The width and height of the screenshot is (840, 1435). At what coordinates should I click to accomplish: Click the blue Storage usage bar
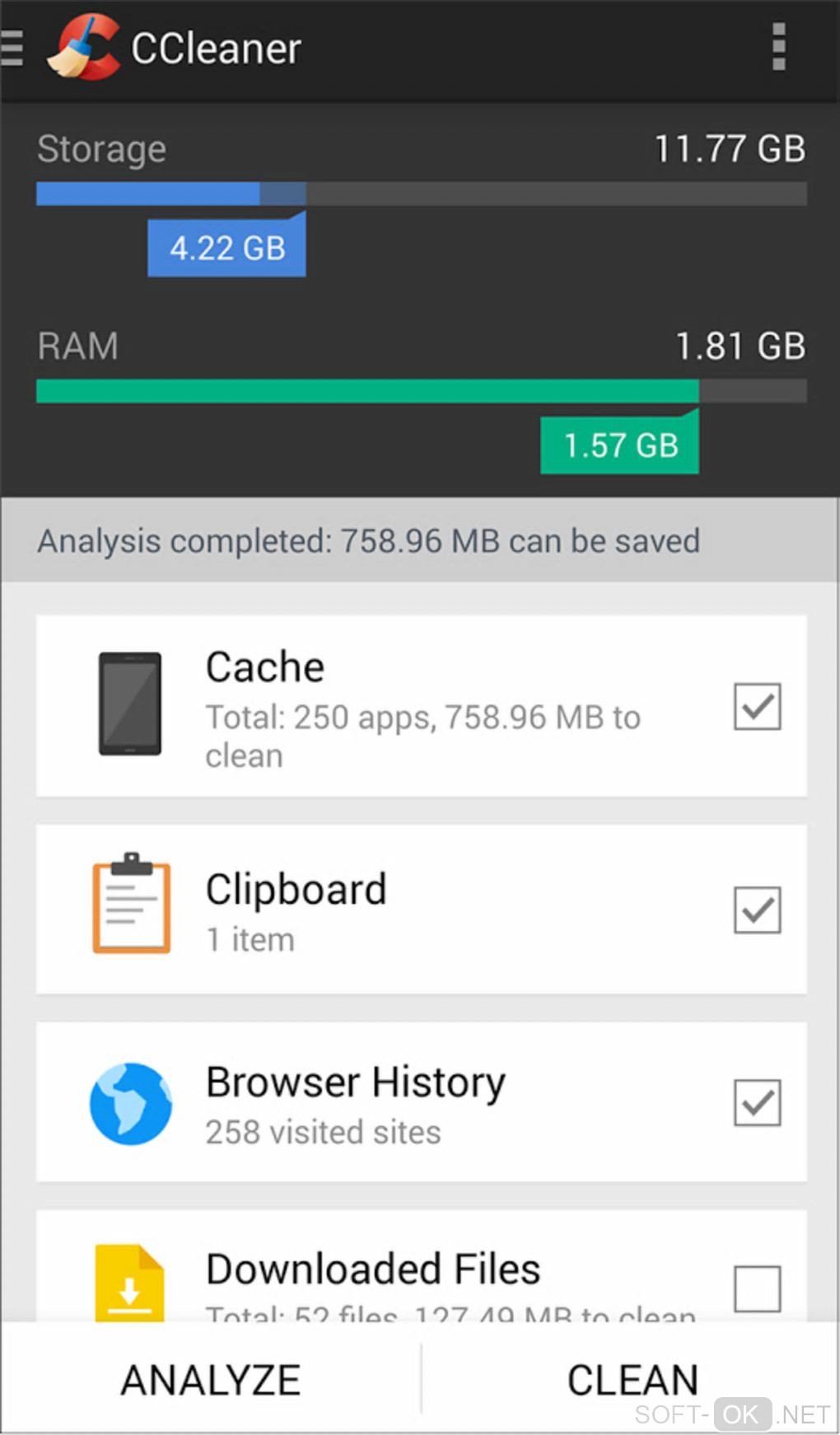148,194
